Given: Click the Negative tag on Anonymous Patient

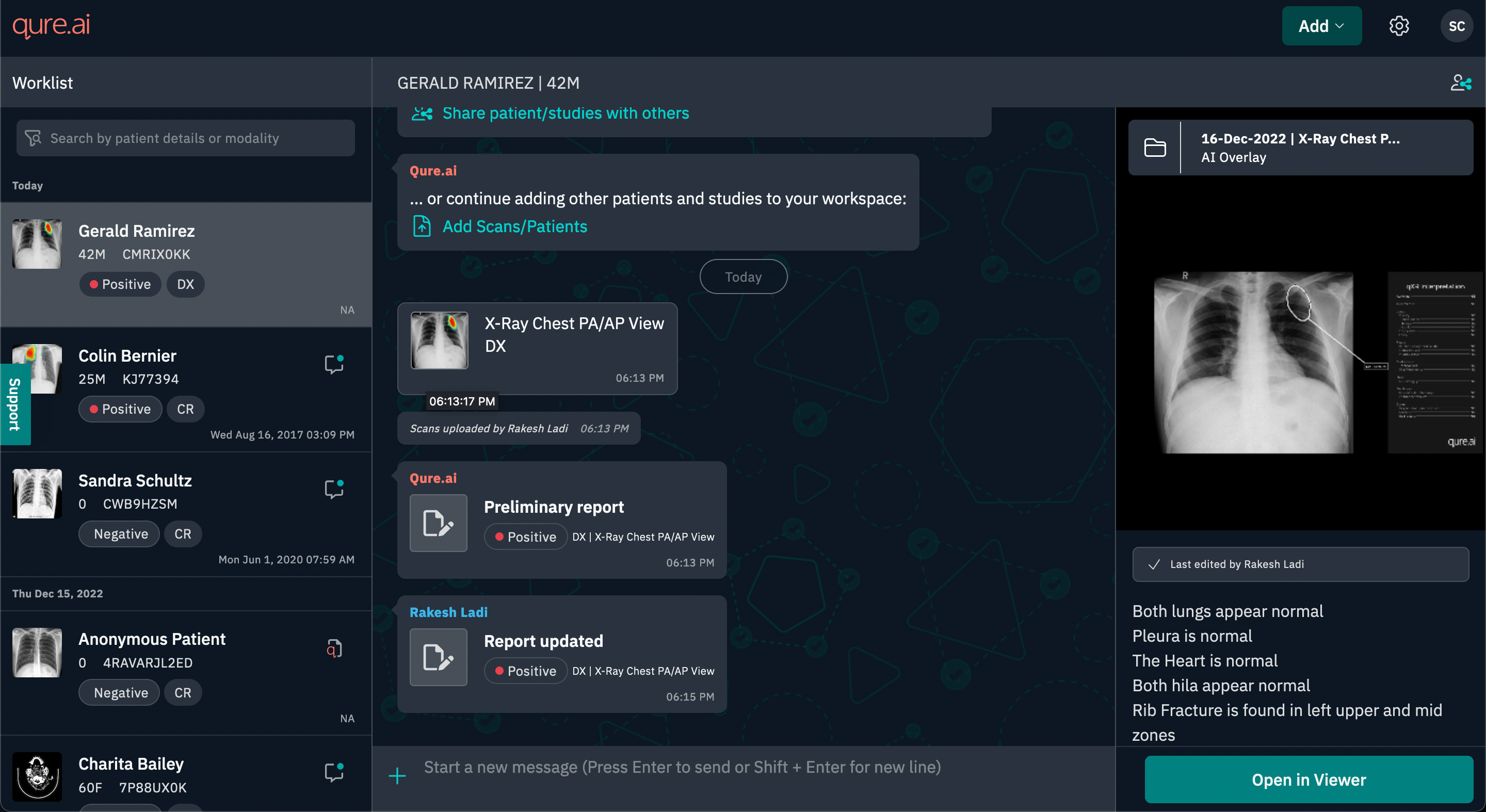Looking at the screenshot, I should tap(119, 693).
